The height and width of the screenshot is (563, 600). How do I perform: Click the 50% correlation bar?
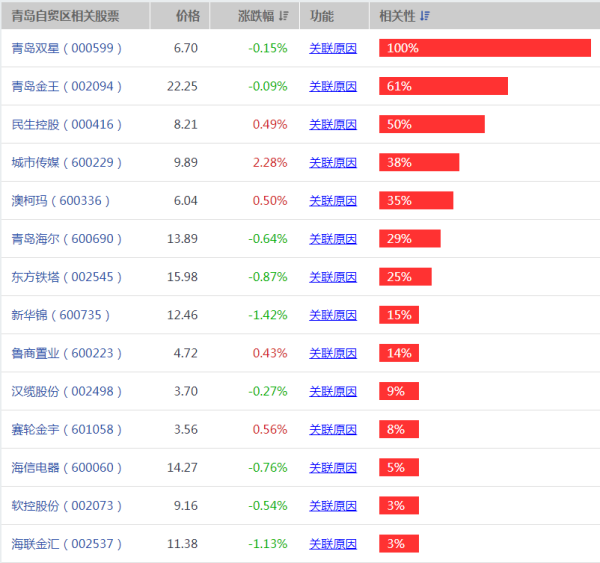tap(432, 124)
